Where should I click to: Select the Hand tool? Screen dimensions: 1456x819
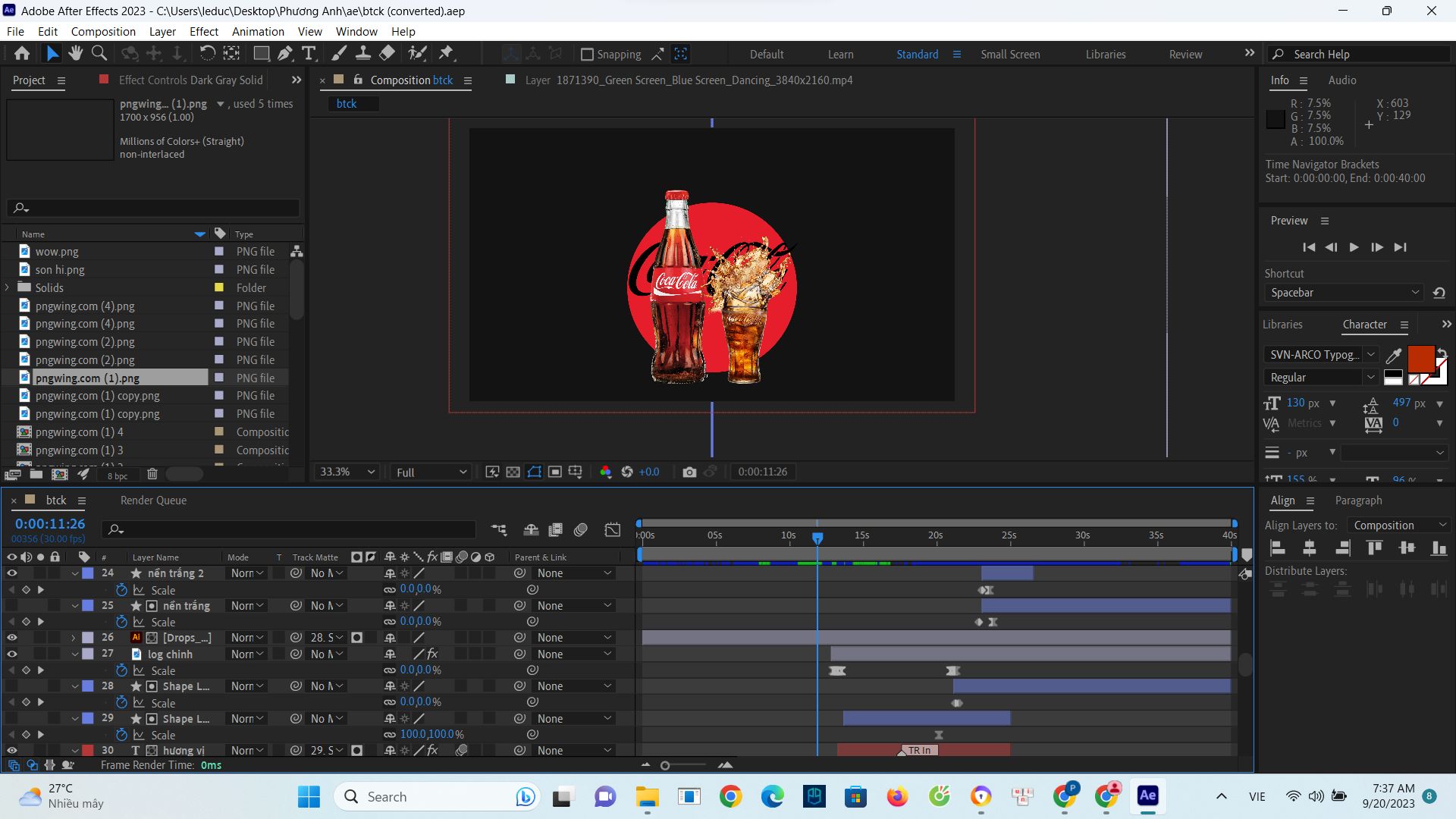[x=75, y=53]
